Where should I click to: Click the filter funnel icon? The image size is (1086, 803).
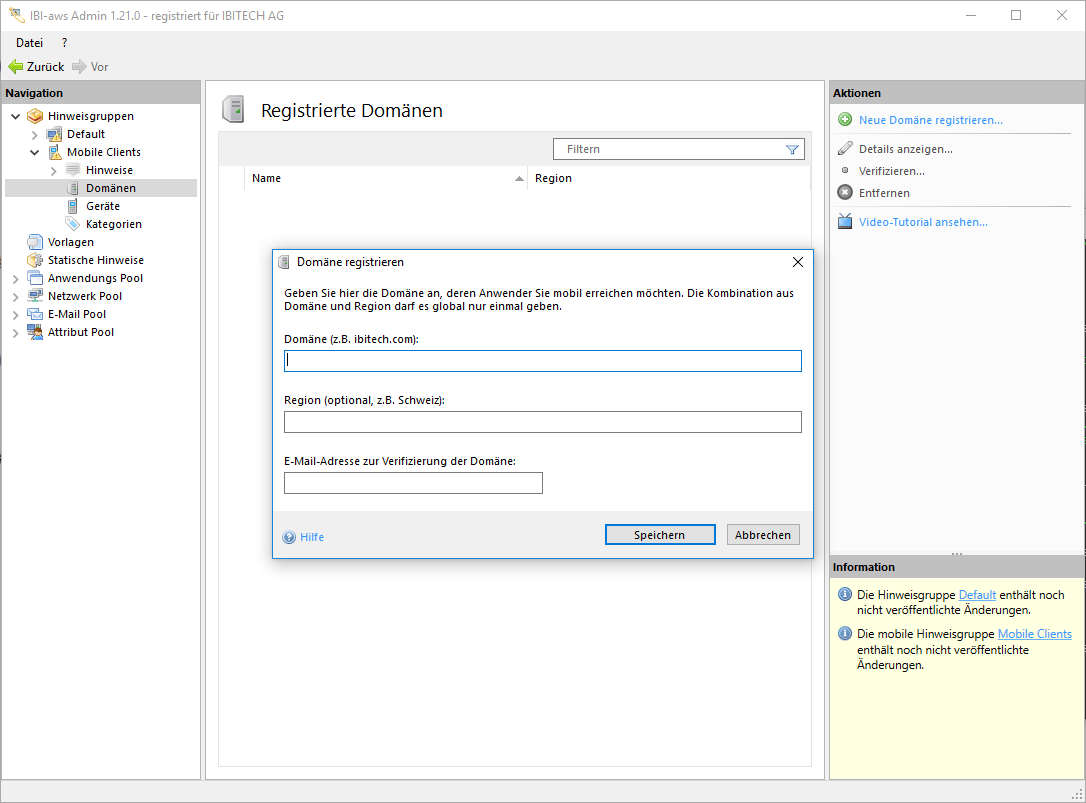click(792, 150)
